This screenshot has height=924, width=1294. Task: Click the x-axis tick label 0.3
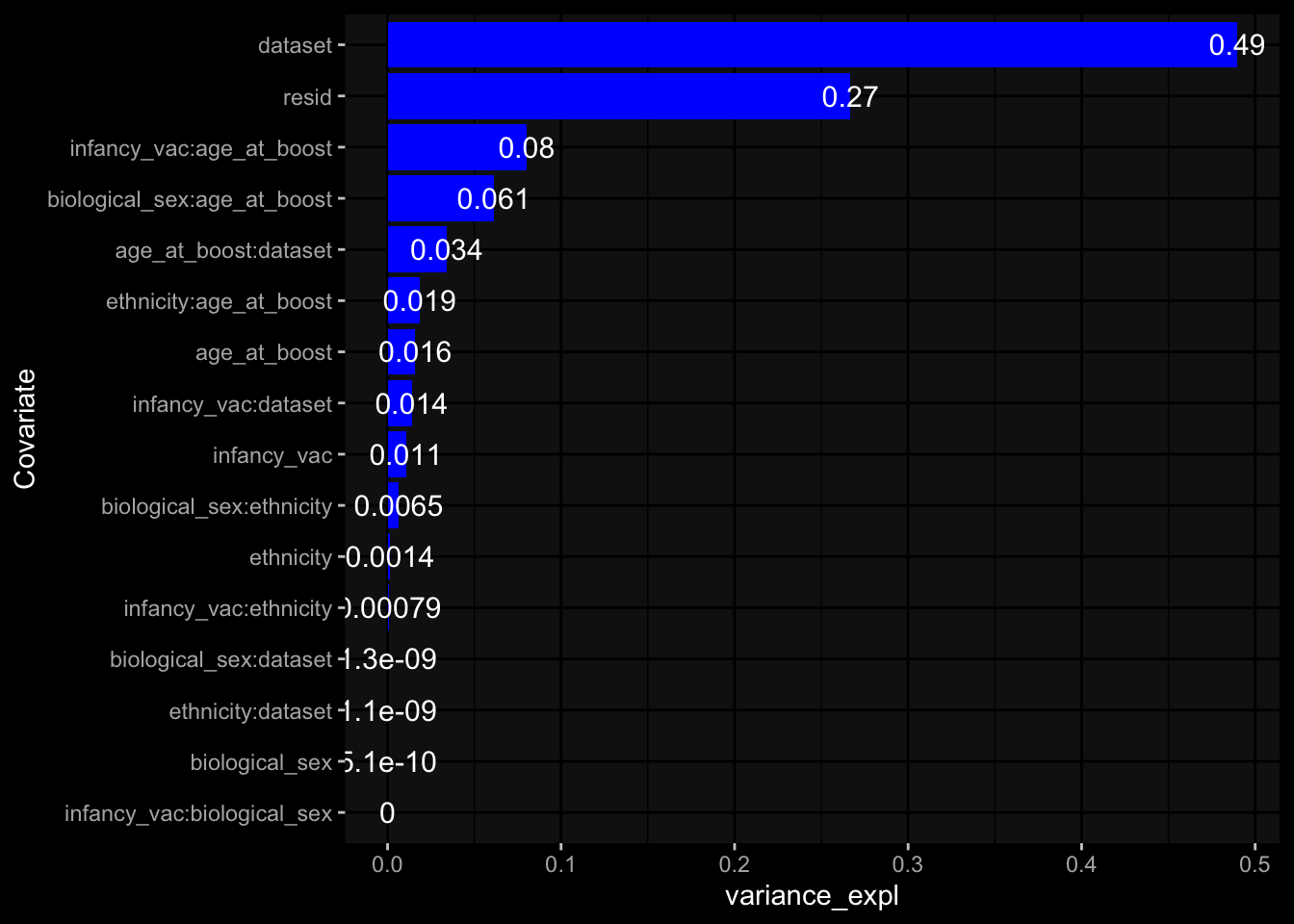pyautogui.click(x=908, y=864)
